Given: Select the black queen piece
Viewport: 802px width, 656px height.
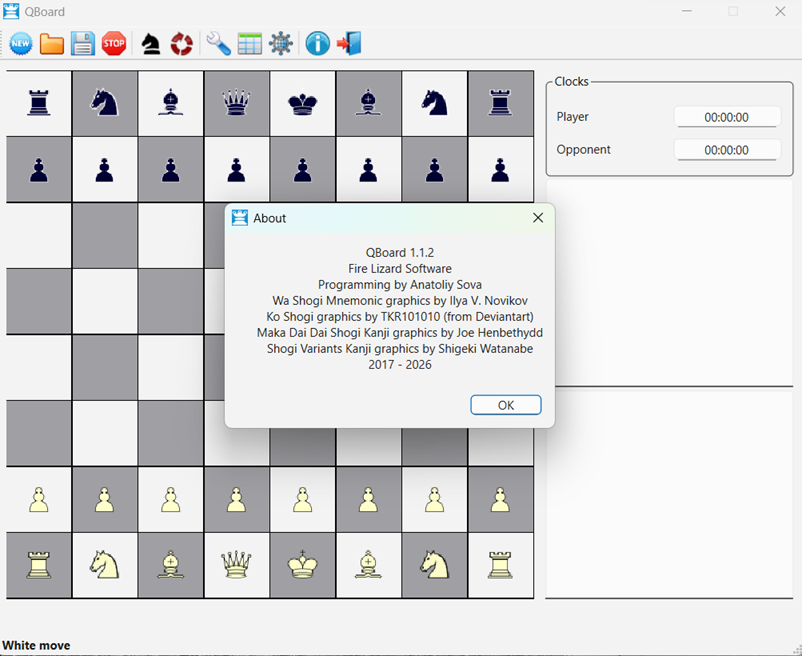Looking at the screenshot, I should 236,103.
